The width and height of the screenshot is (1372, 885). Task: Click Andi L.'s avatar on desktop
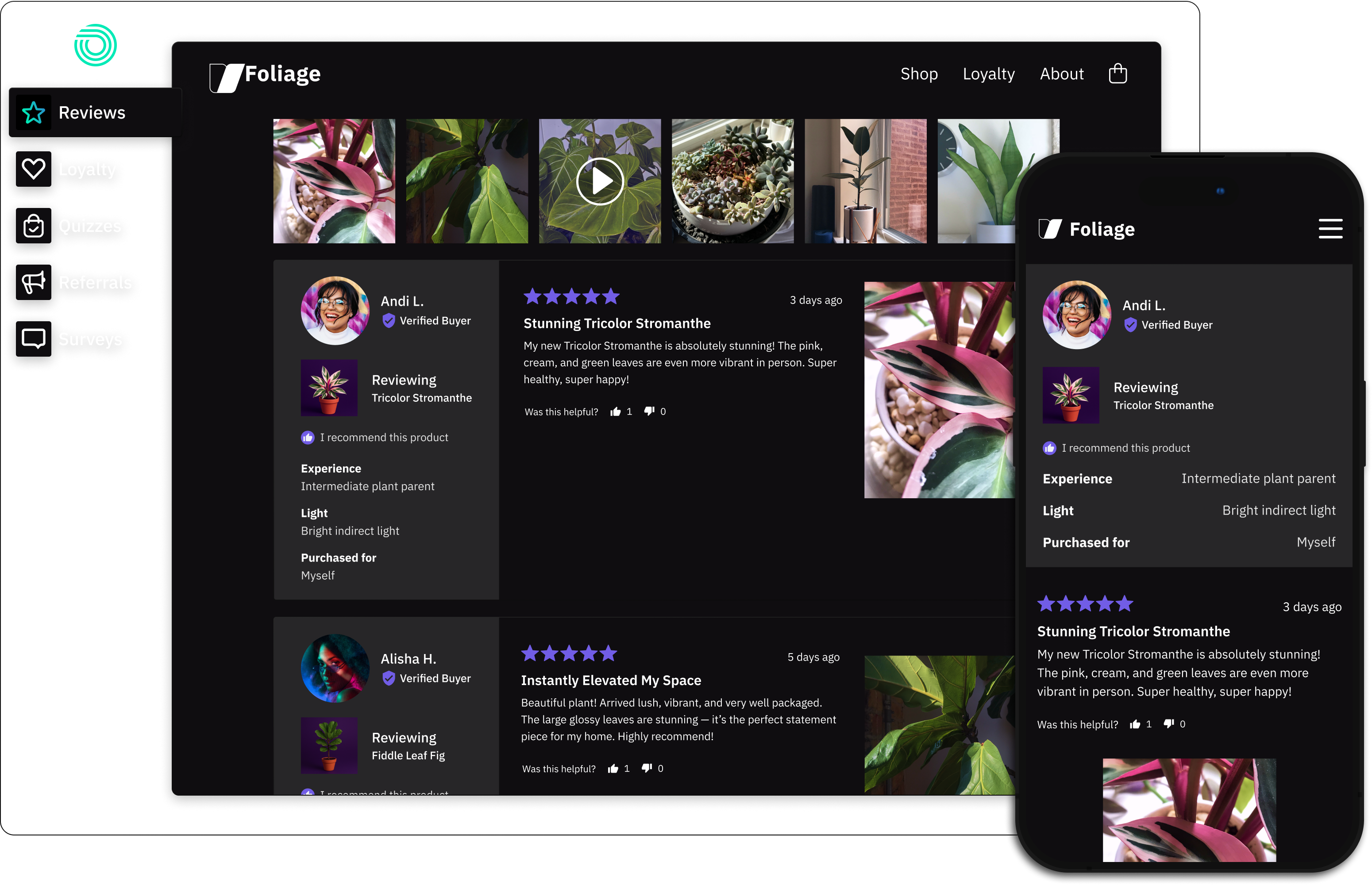pos(335,310)
